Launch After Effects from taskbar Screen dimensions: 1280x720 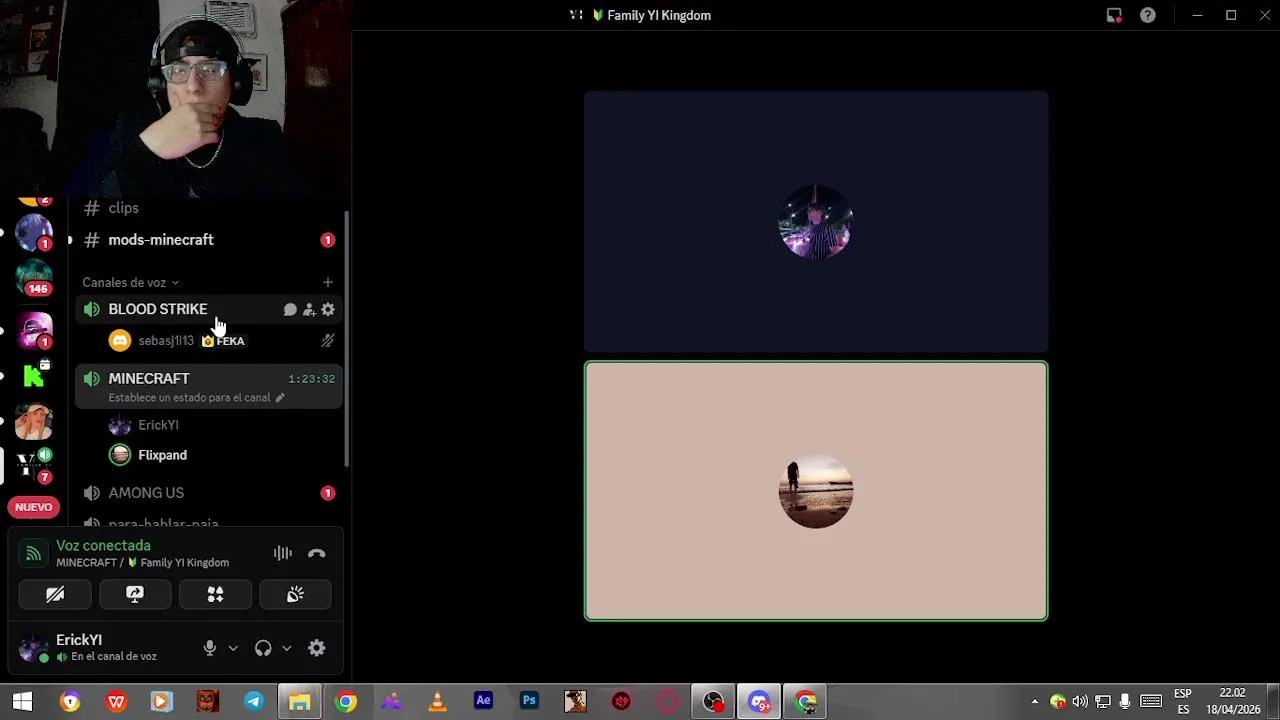(483, 702)
